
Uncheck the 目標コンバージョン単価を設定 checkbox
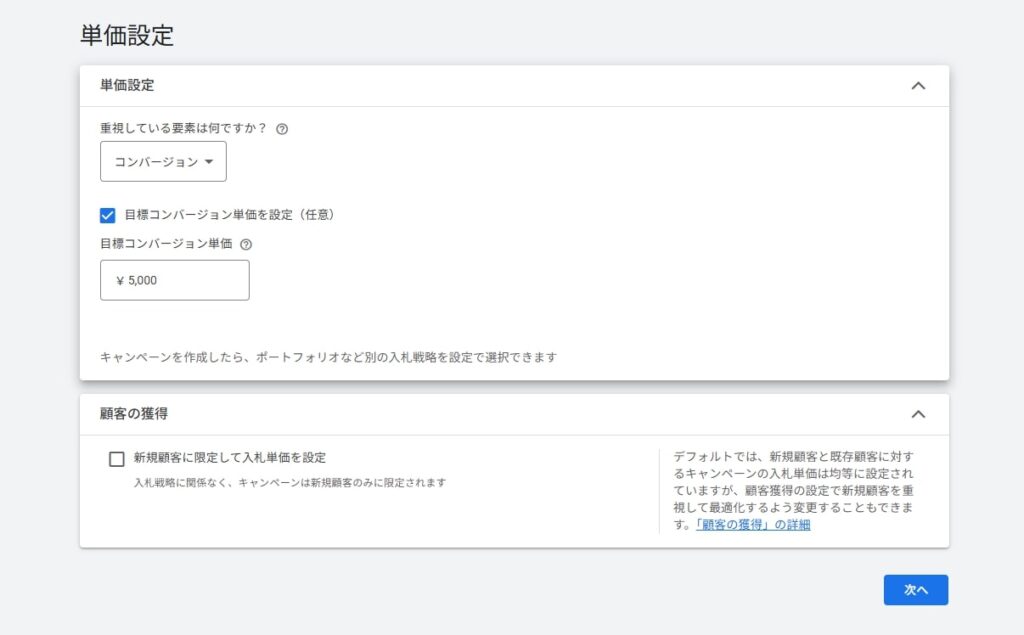coord(108,215)
